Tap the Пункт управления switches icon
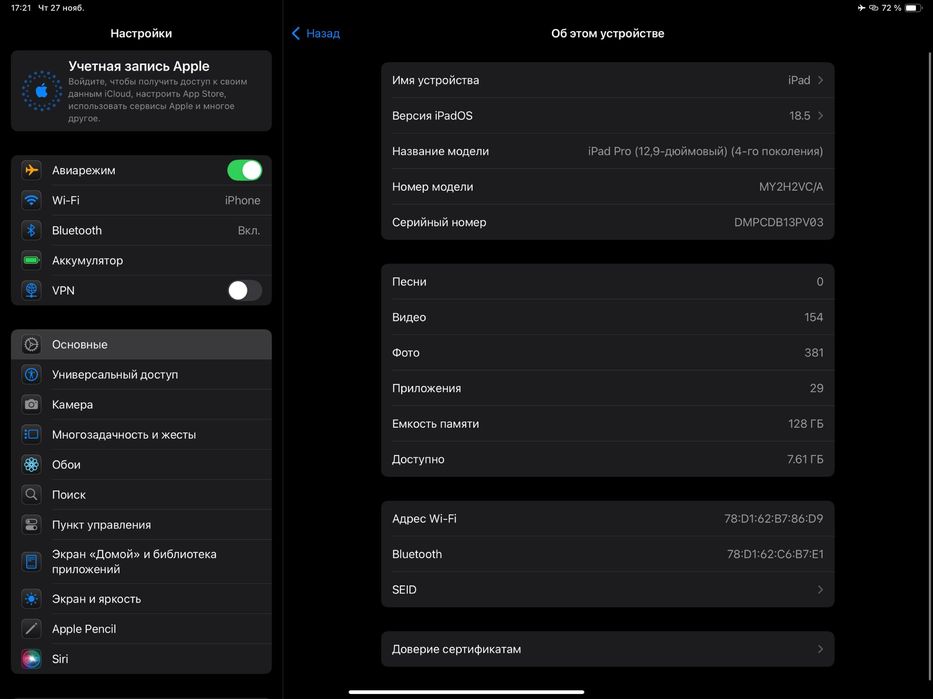The height and width of the screenshot is (699, 933). coord(32,525)
